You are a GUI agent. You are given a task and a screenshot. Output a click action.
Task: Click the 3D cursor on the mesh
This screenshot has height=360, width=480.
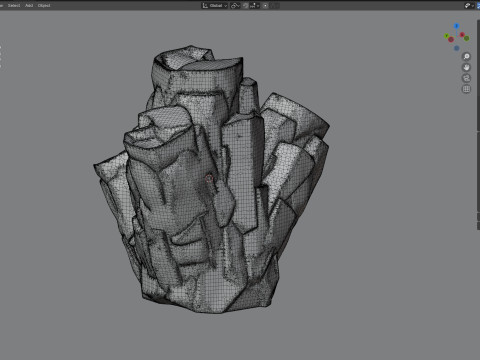pyautogui.click(x=209, y=179)
